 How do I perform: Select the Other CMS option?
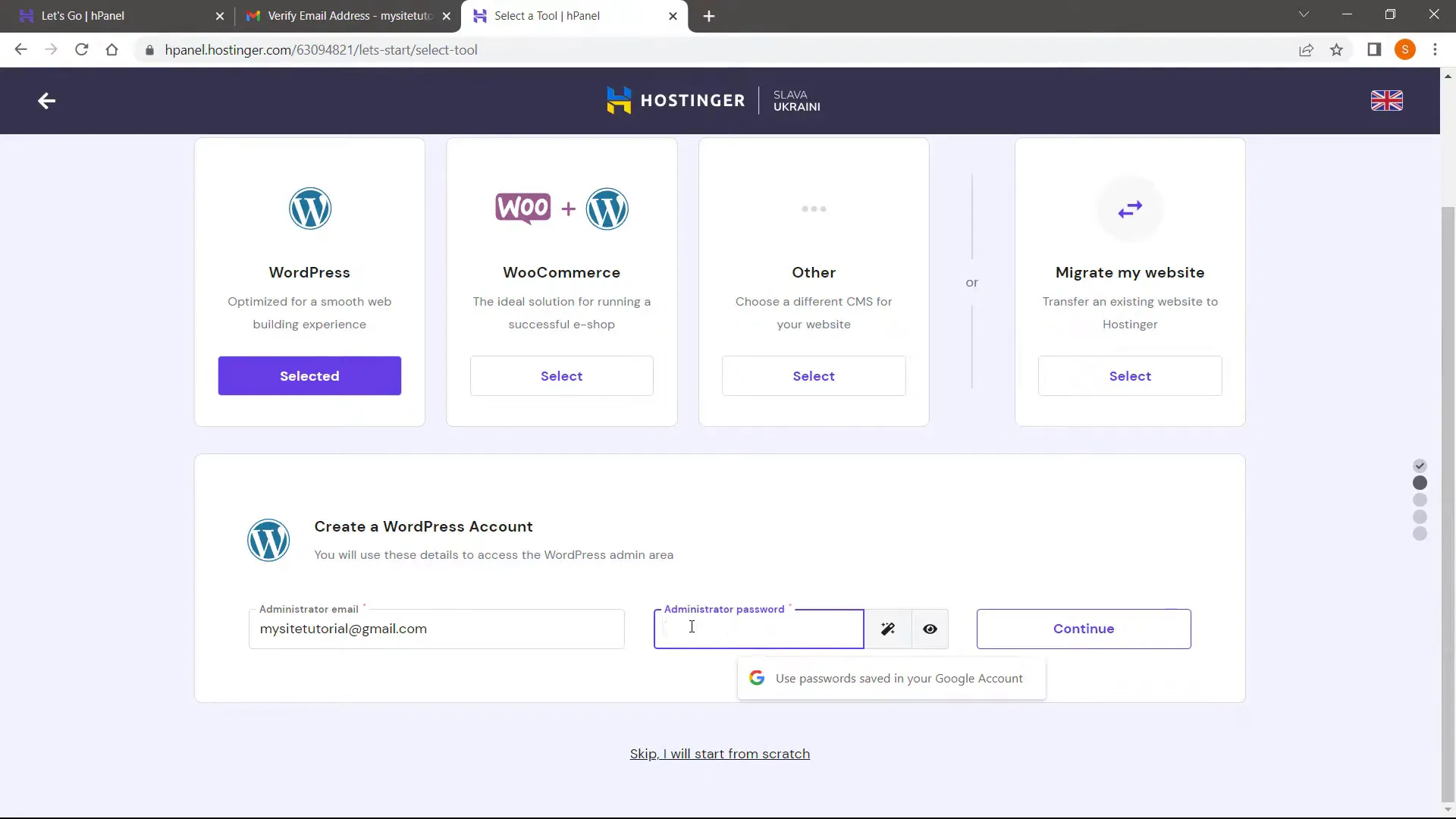coord(814,376)
